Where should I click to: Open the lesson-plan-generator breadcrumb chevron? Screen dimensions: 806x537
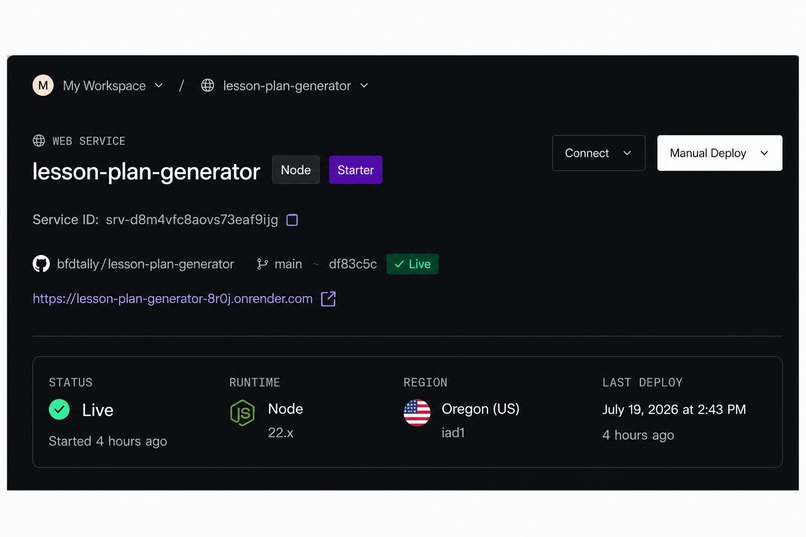coord(364,86)
